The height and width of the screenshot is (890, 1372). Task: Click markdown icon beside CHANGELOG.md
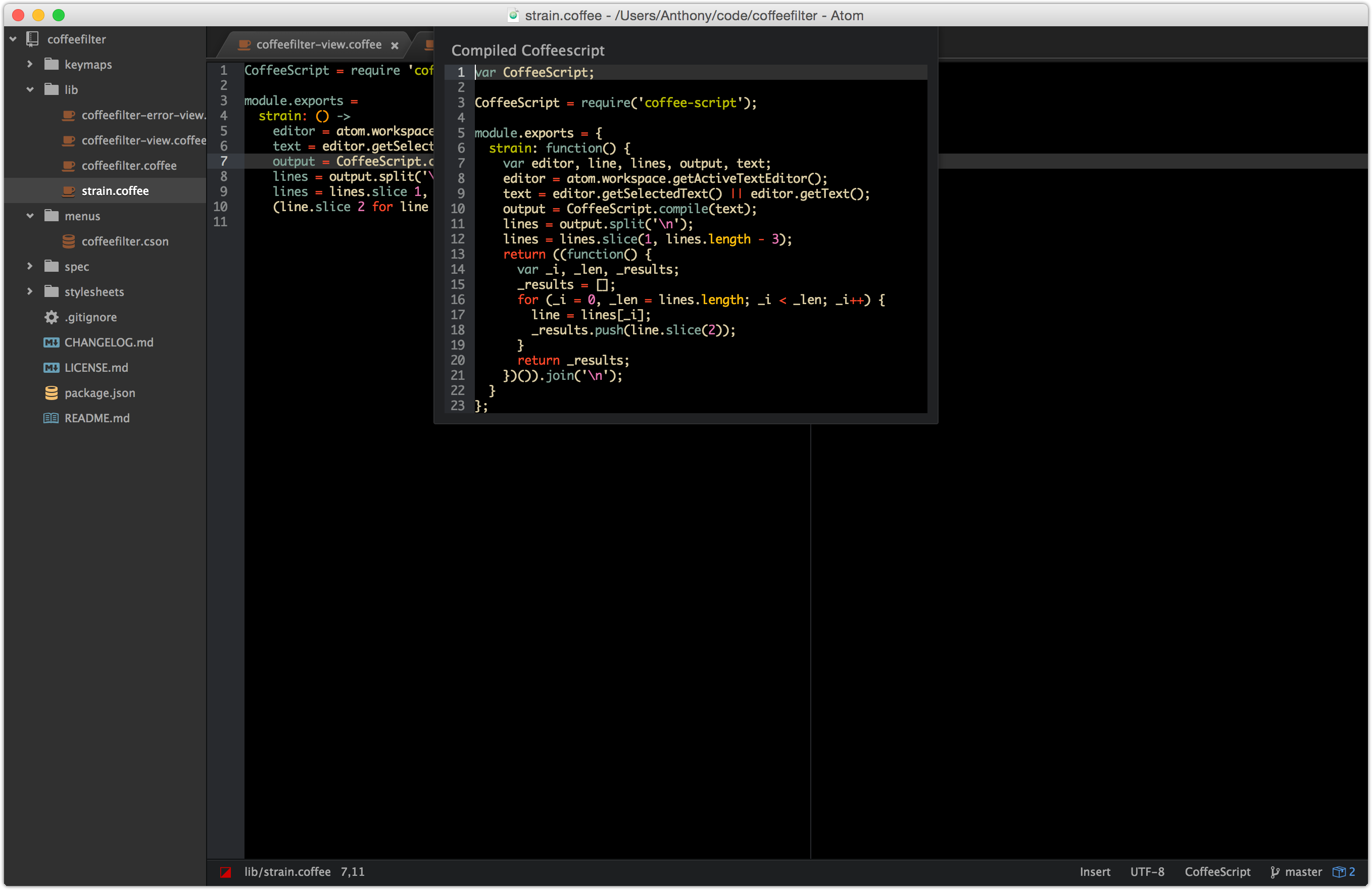52,342
